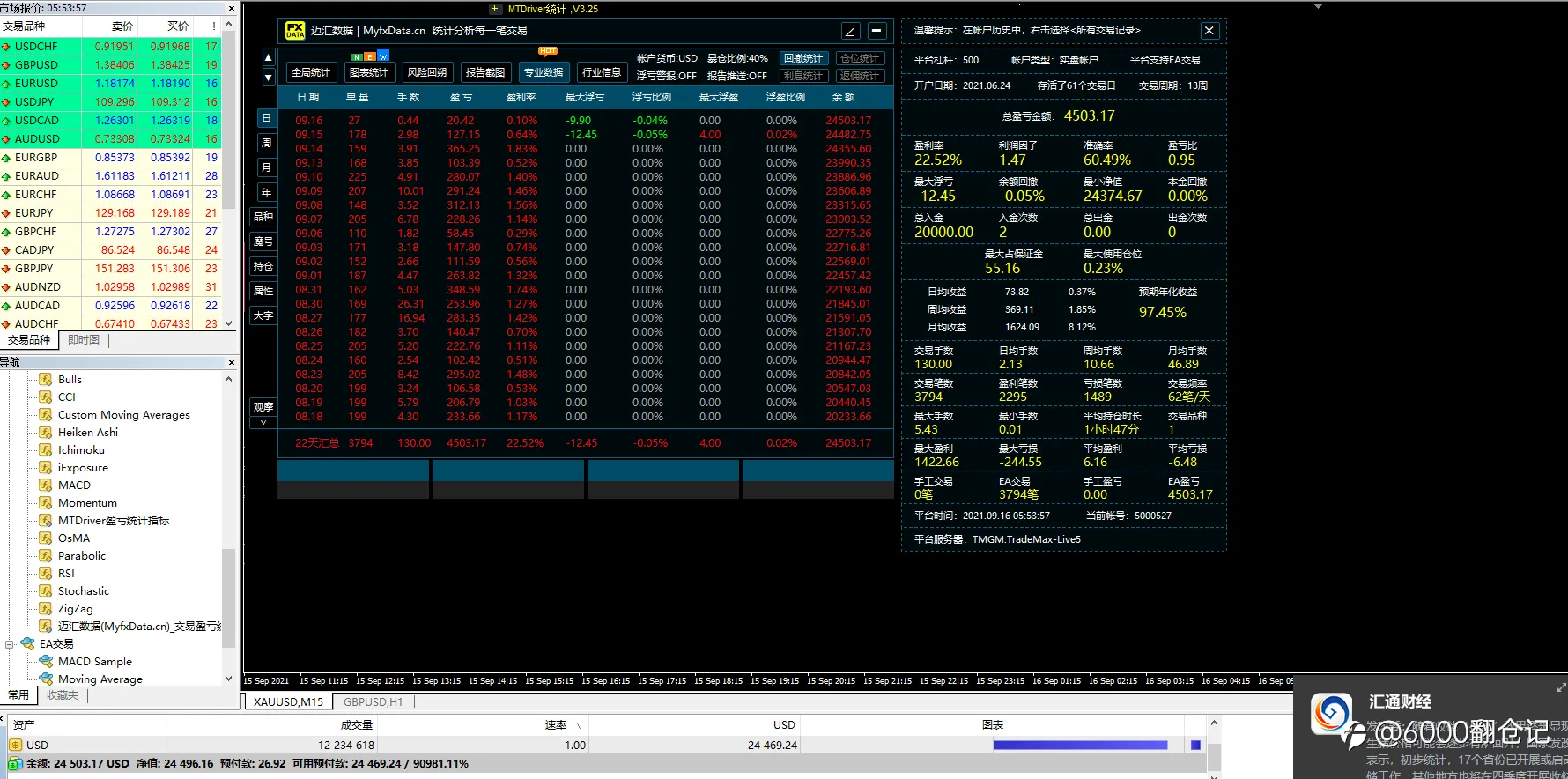Click the Momentum indicator icon
Screen dimensions: 1568x779
pyautogui.click(x=46, y=503)
